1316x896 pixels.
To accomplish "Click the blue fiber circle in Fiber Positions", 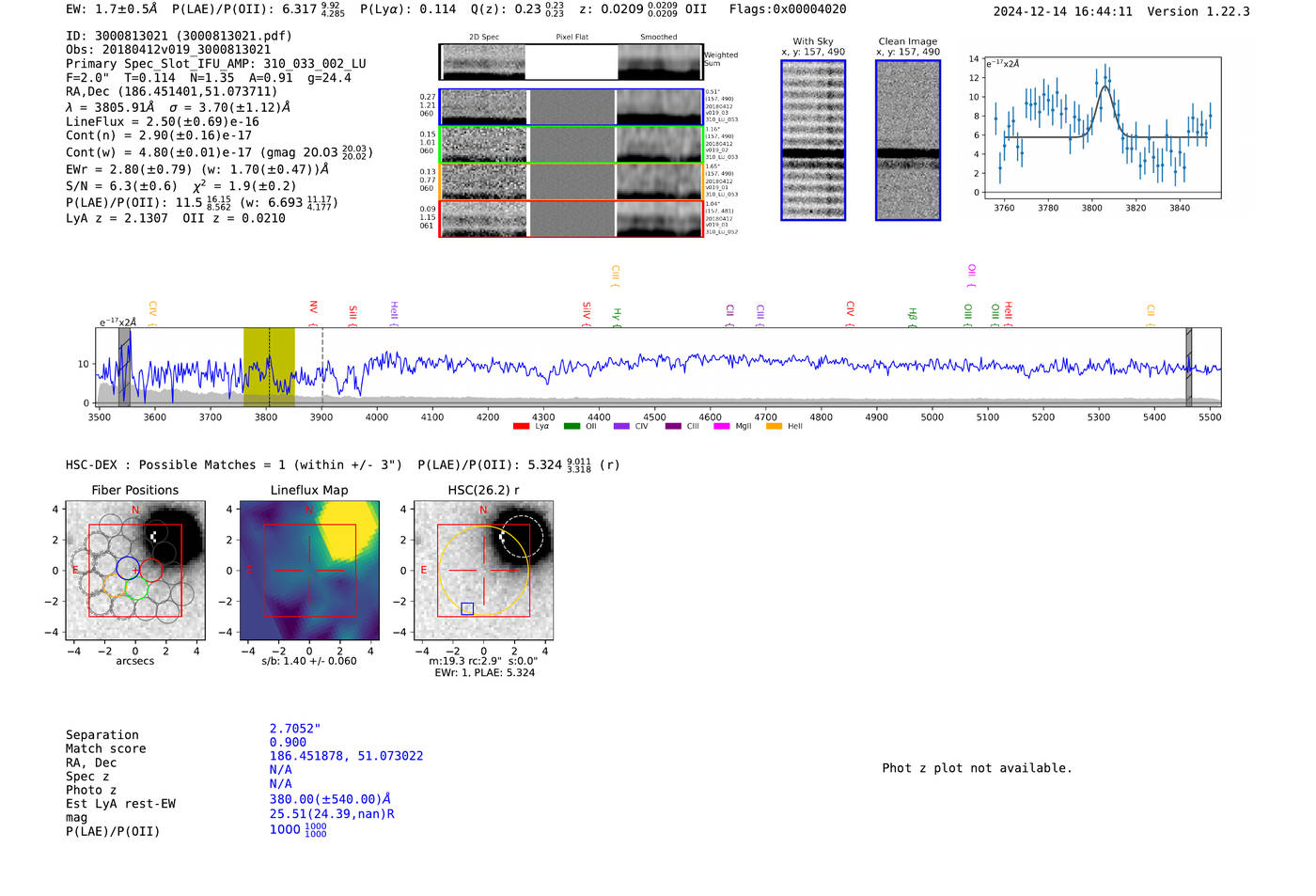I will (x=128, y=568).
